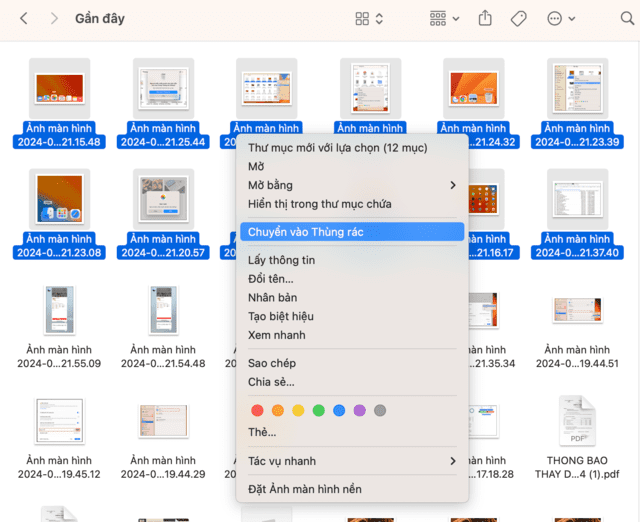Viewport: 640px width, 522px height.
Task: Click file name label '...21.35.34'
Action: (492, 363)
